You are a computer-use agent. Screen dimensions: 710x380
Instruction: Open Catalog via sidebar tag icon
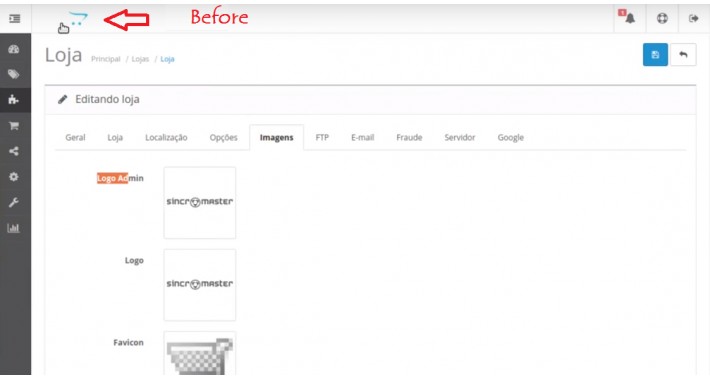tap(14, 74)
